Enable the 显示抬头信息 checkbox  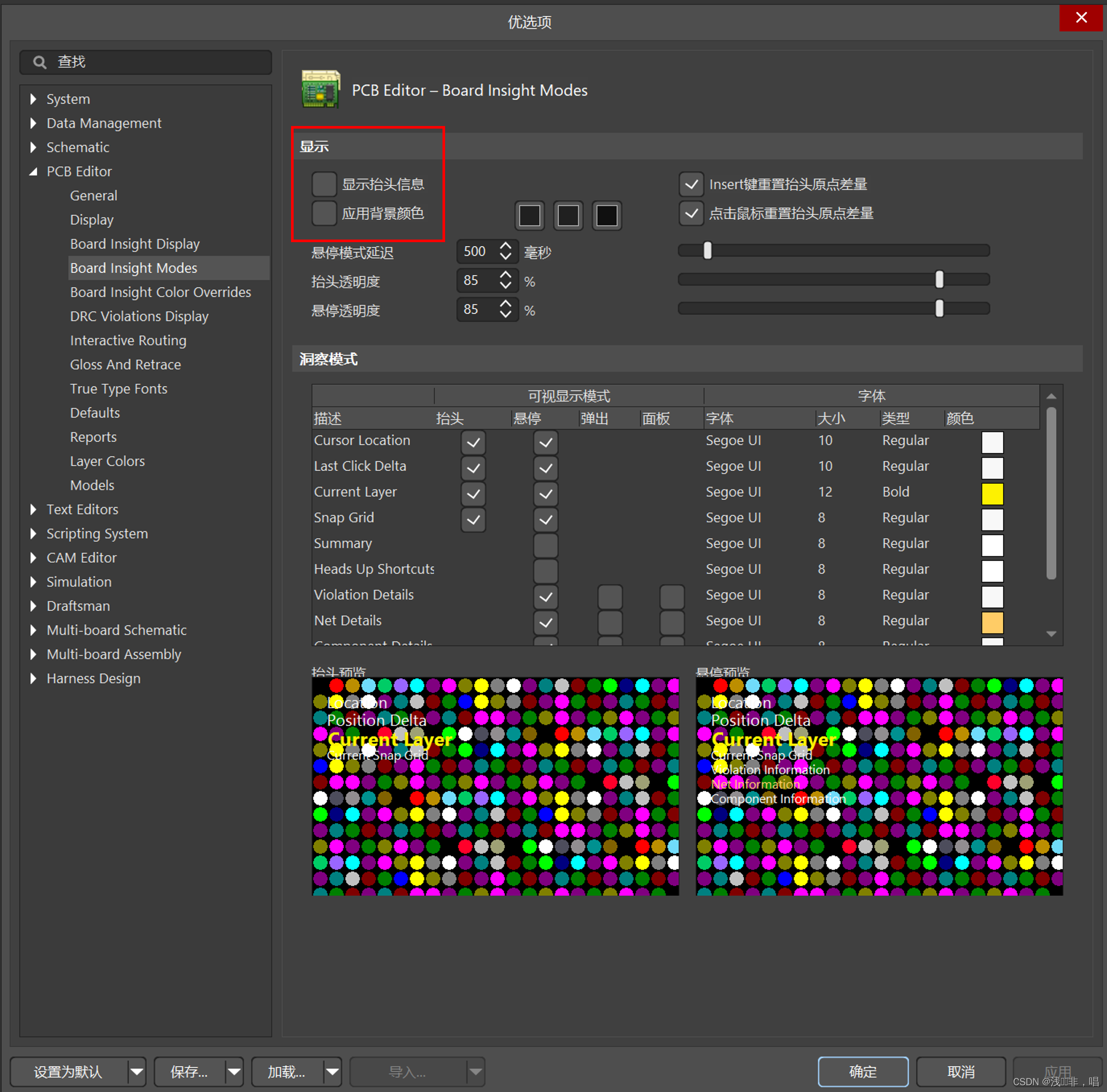click(x=324, y=185)
